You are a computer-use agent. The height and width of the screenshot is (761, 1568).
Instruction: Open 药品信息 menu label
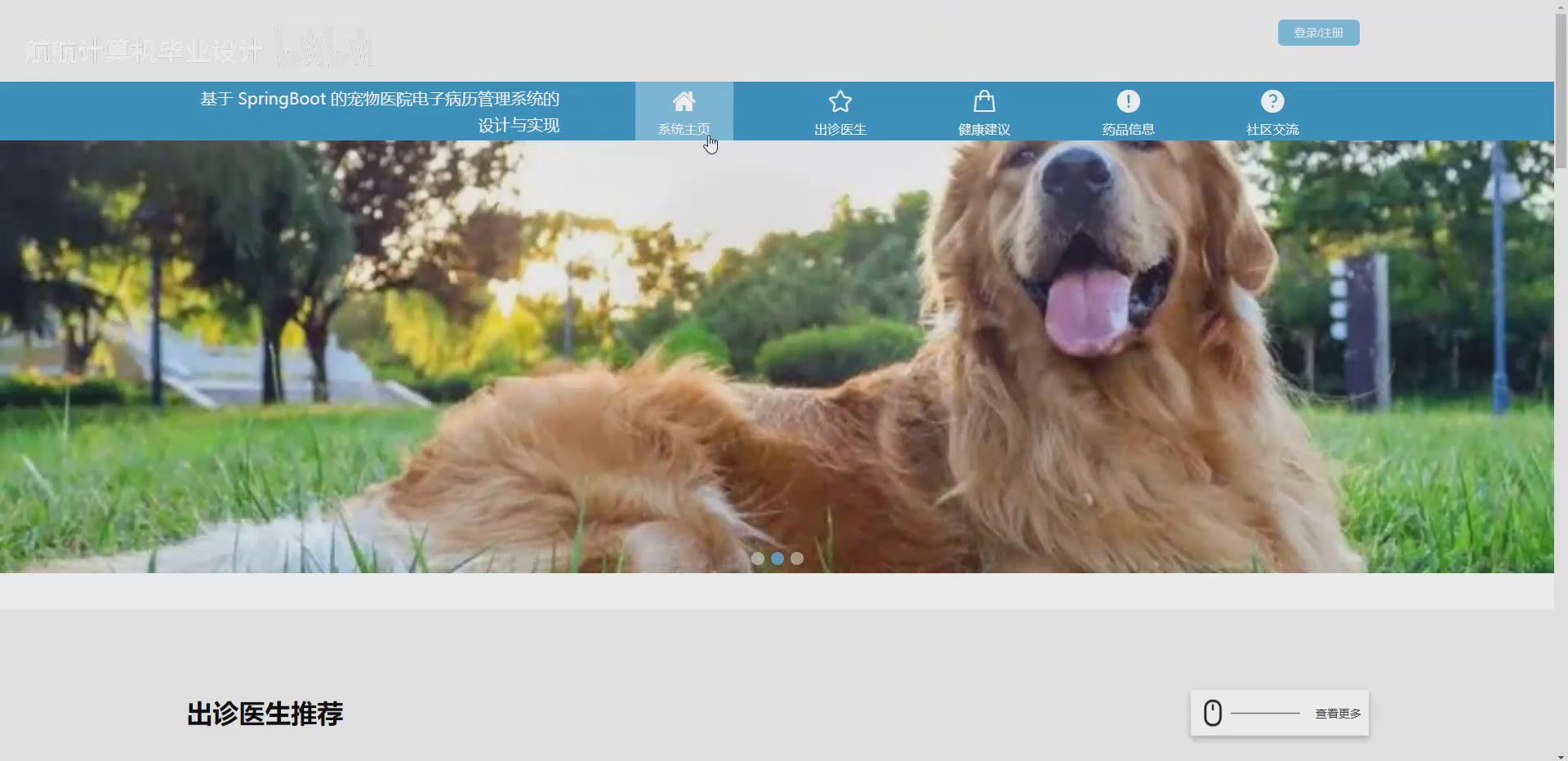coord(1128,129)
